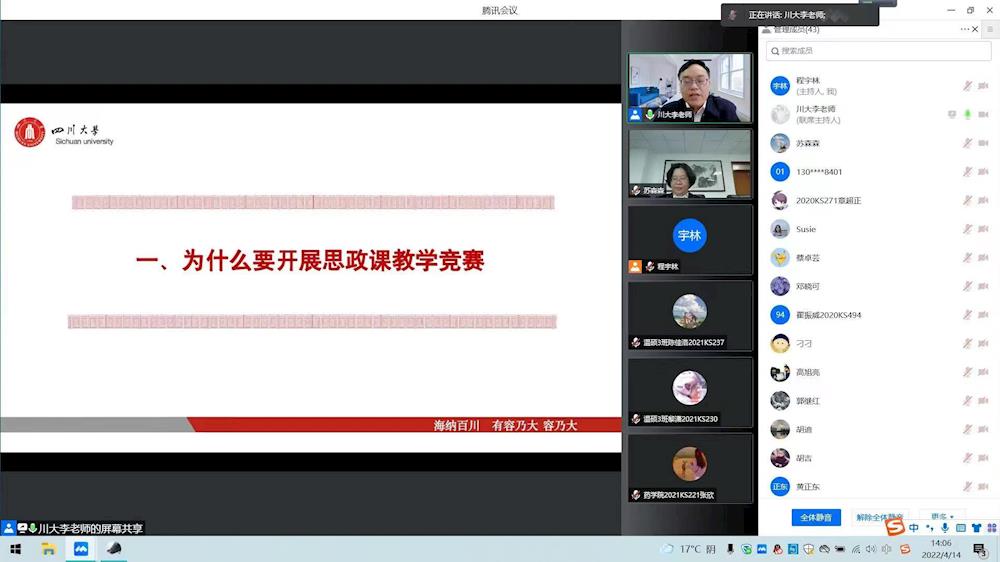
Task: Click microphone icon on 霍振威2020KS494 row
Action: tap(967, 314)
